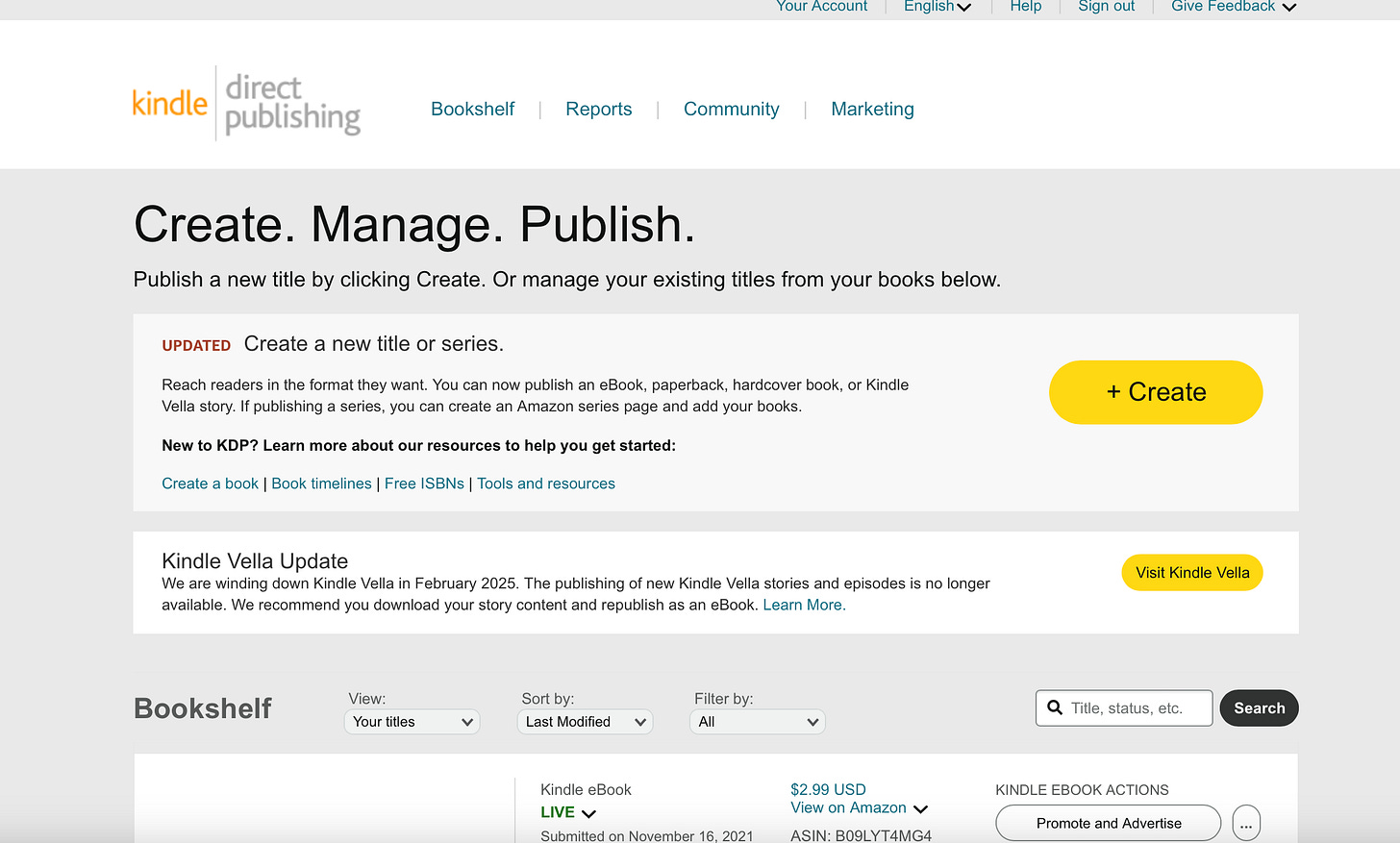Screen dimensions: 1400x843
Task: Click the yellow + Create button
Action: click(x=1156, y=392)
